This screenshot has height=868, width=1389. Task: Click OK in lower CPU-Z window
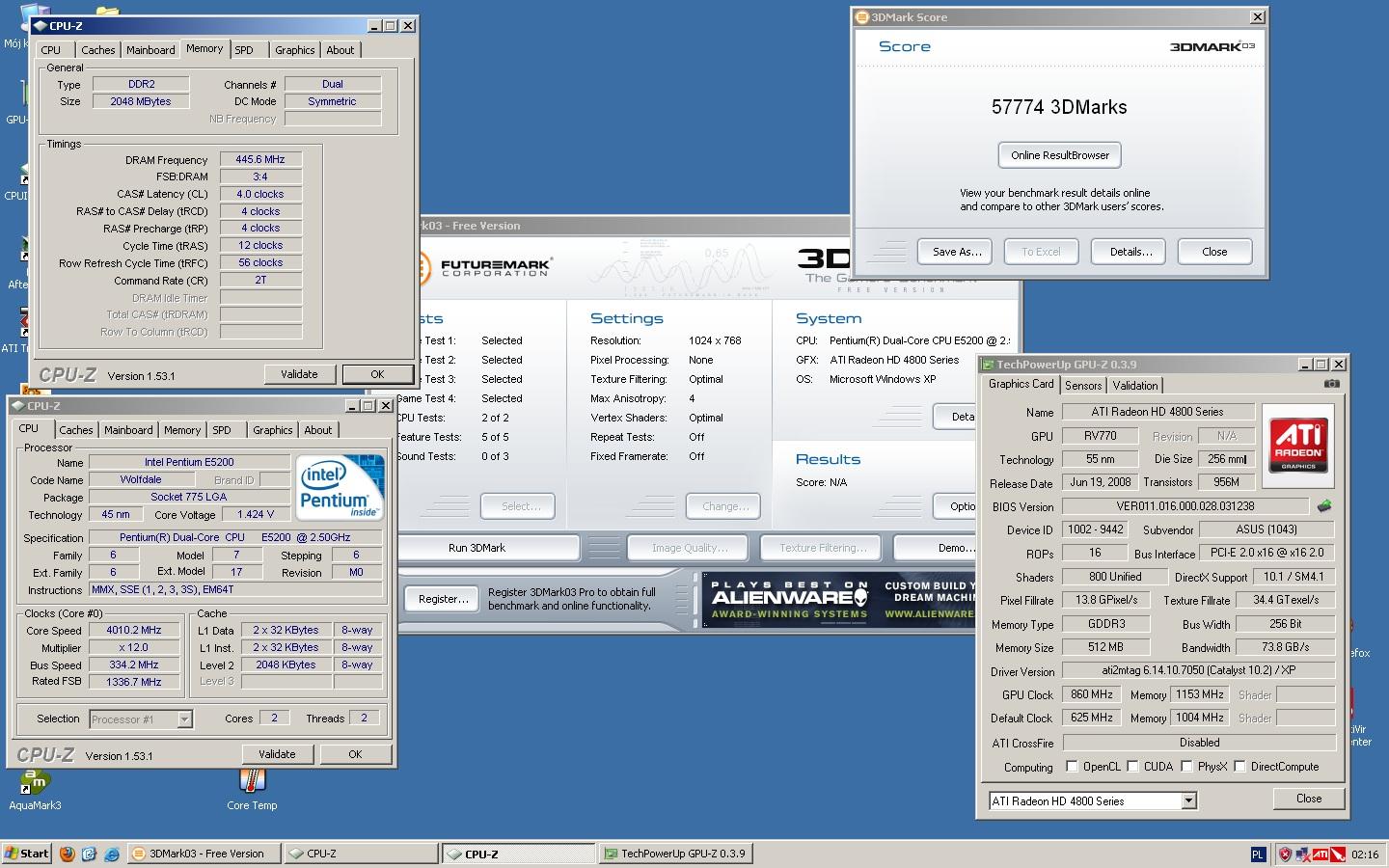coord(355,754)
